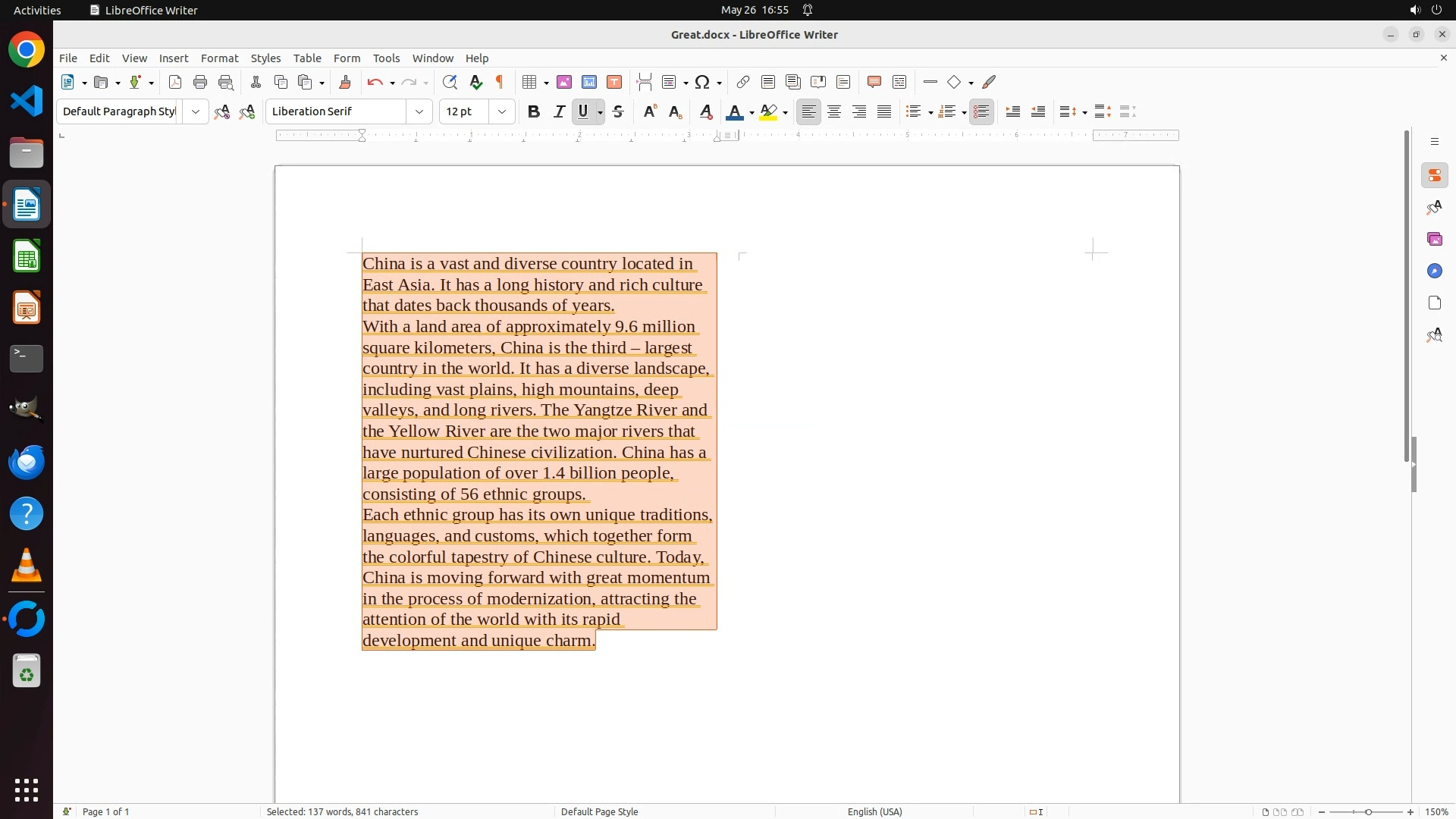The width and height of the screenshot is (1456, 819).
Task: Toggle Bold formatting on selection
Action: pyautogui.click(x=534, y=111)
